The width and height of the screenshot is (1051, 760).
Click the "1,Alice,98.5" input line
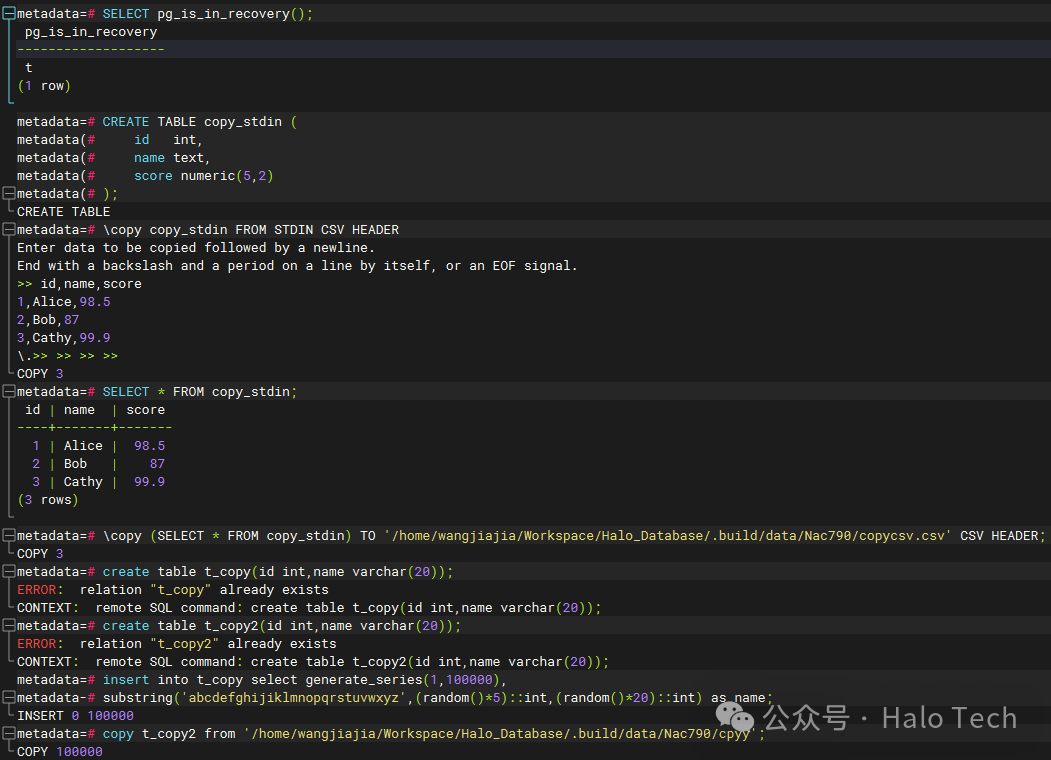point(64,302)
